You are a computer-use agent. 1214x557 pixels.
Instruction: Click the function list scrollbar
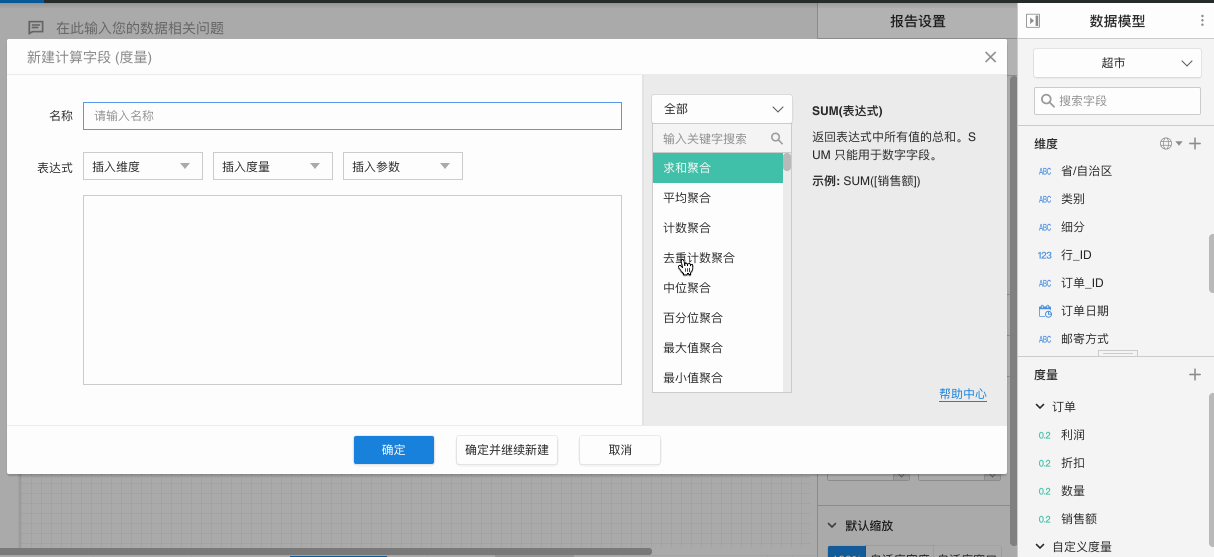coord(787,163)
